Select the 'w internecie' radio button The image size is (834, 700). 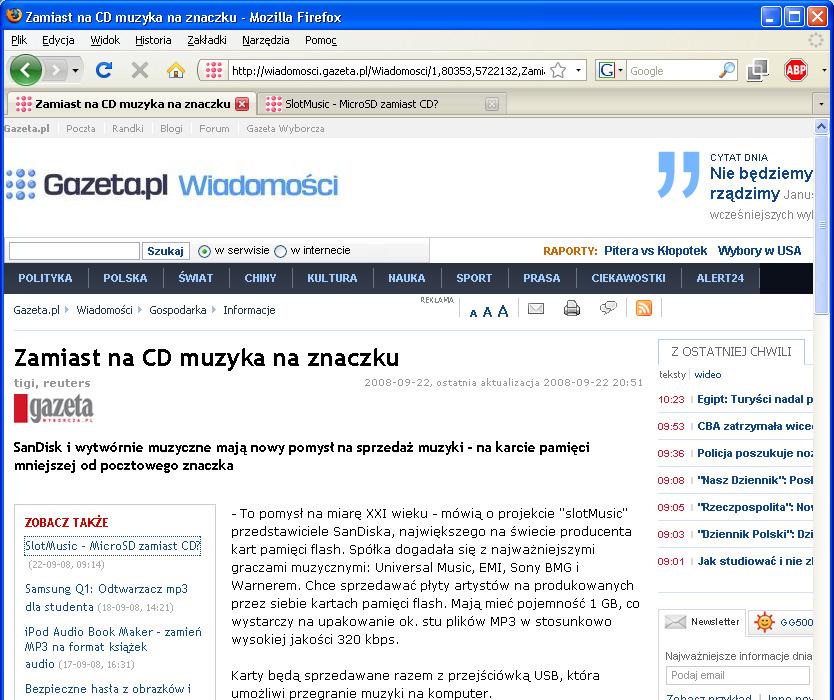tap(280, 251)
